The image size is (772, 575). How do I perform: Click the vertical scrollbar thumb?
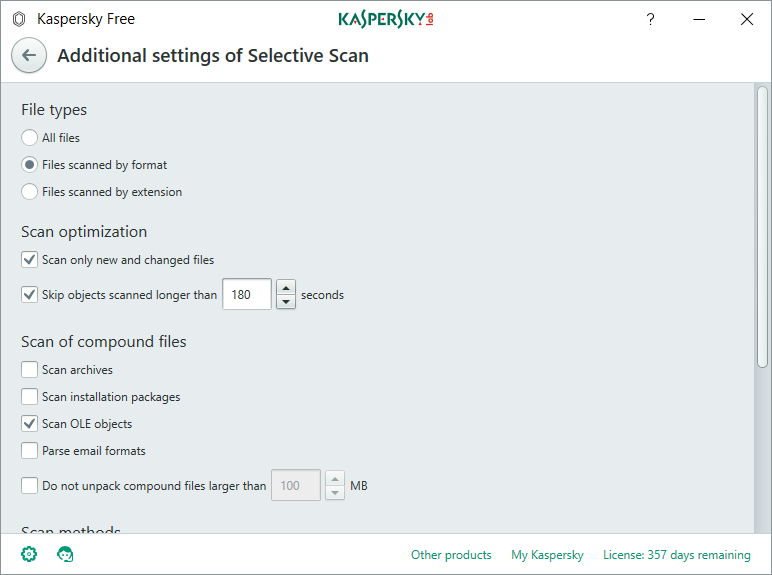pyautogui.click(x=762, y=227)
